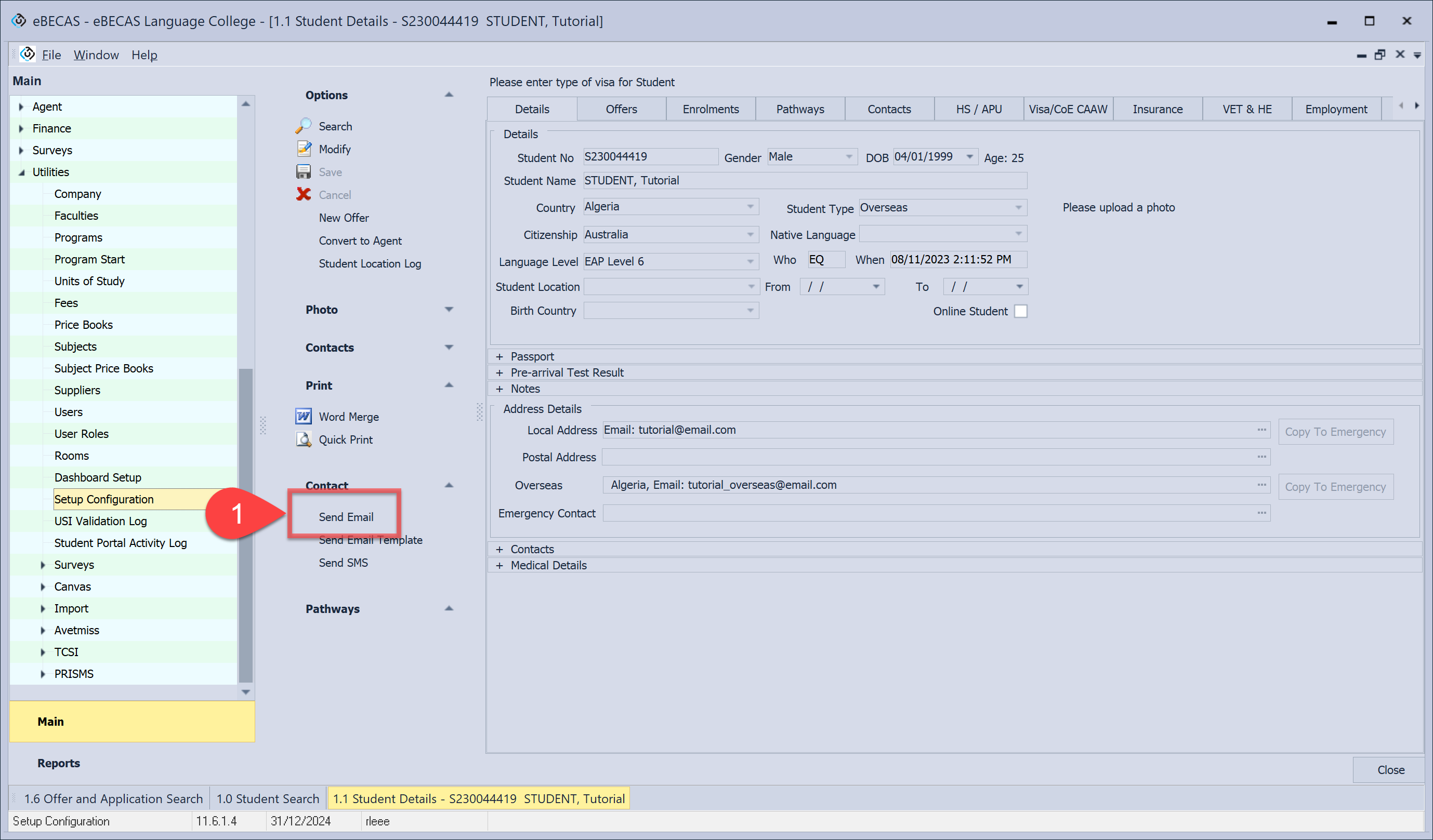The width and height of the screenshot is (1433, 840).
Task: Tick the Online Student checkbox
Action: point(1021,312)
